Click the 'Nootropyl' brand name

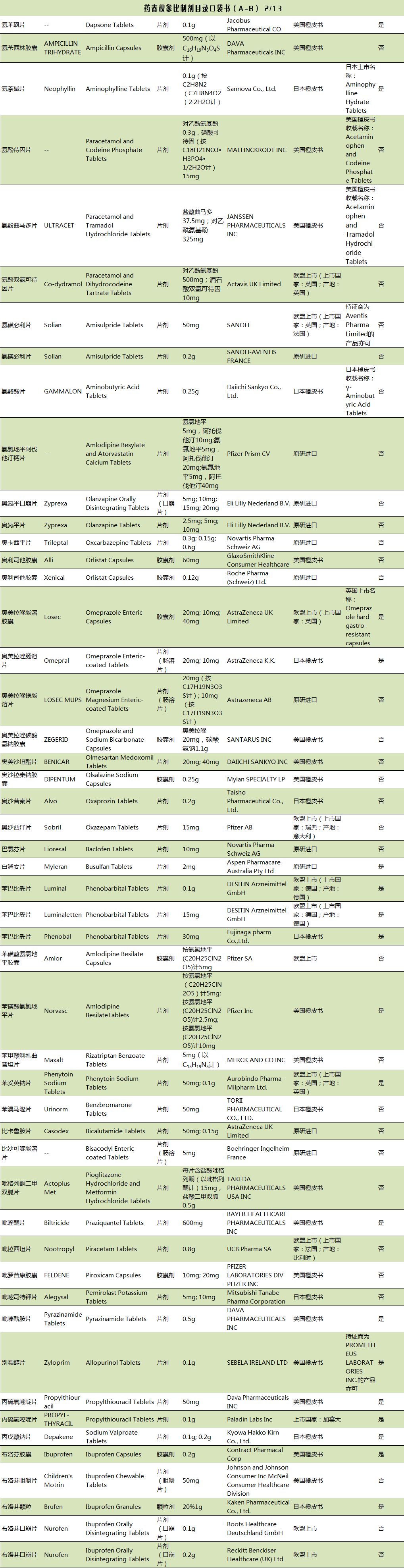pyautogui.click(x=58, y=1249)
